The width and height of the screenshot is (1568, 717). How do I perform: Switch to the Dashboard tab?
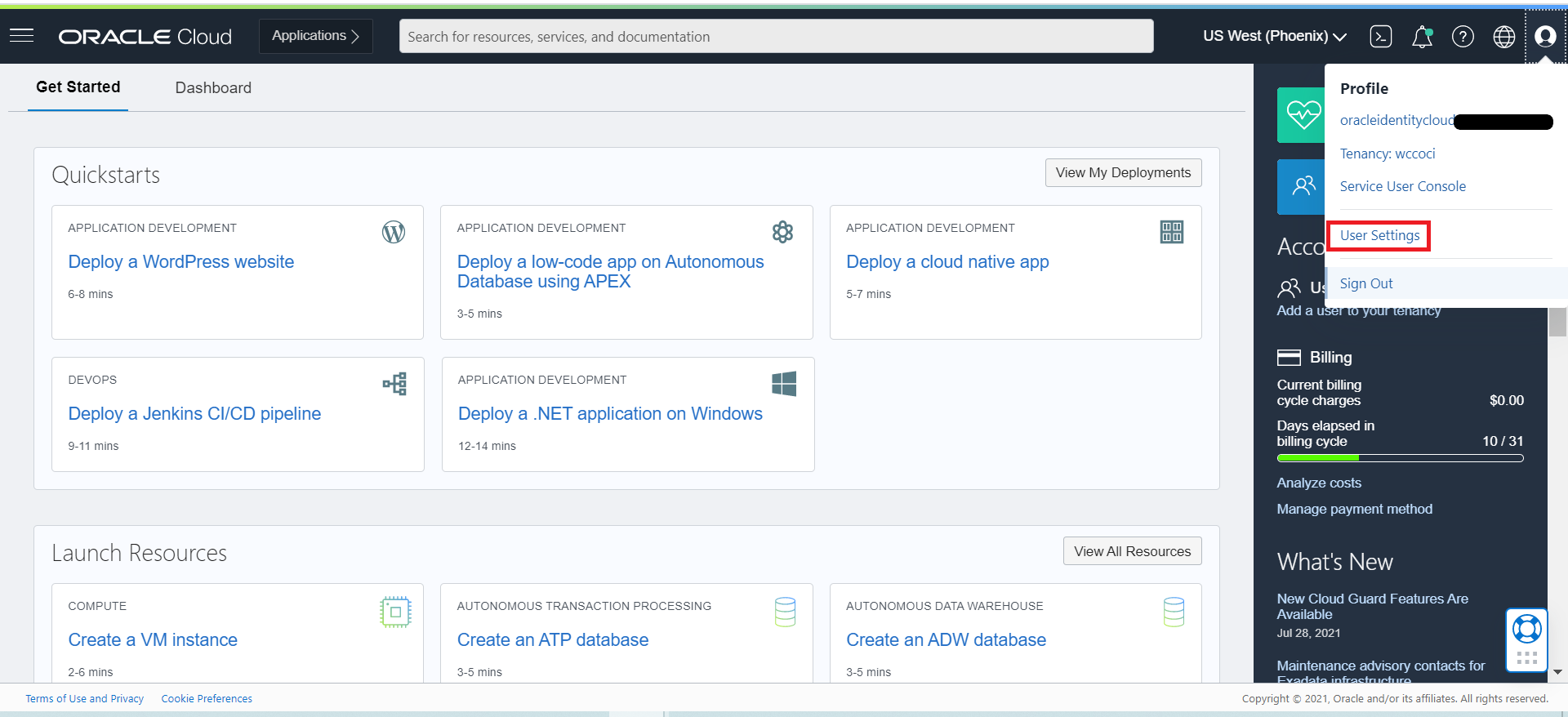tap(213, 87)
